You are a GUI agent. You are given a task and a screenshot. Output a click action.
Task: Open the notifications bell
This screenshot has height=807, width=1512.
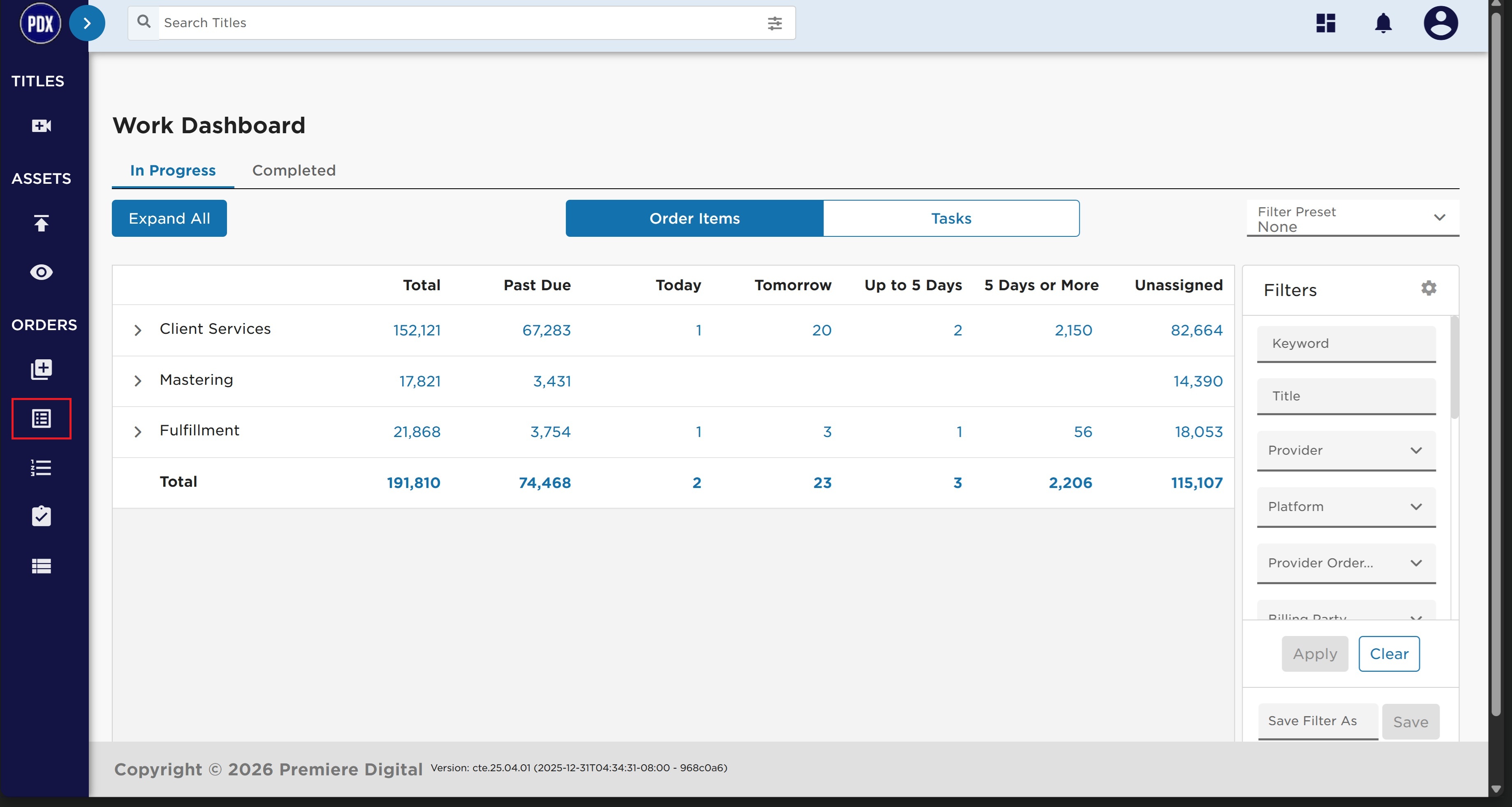pyautogui.click(x=1383, y=23)
